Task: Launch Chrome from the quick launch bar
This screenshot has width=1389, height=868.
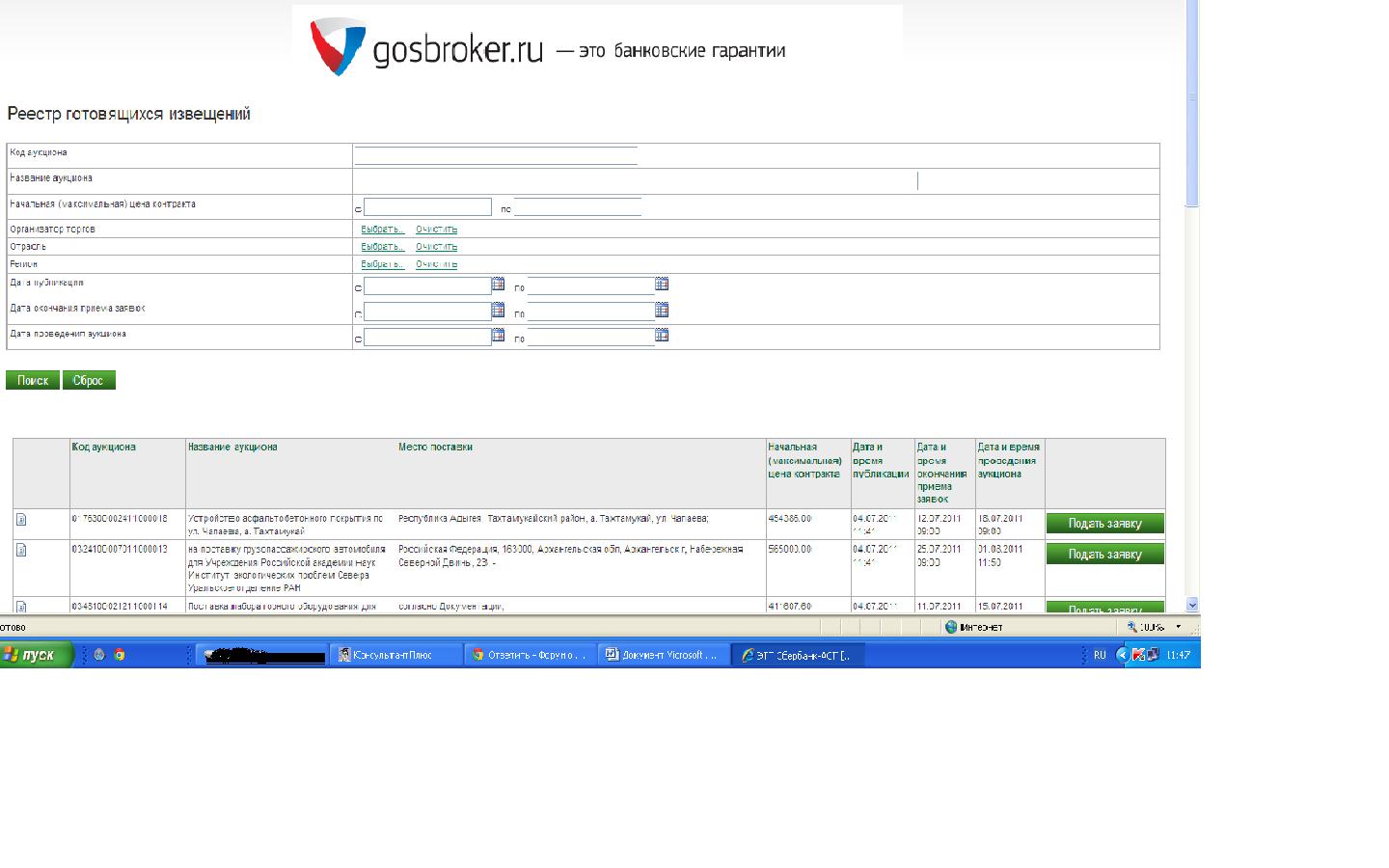Action: (120, 655)
